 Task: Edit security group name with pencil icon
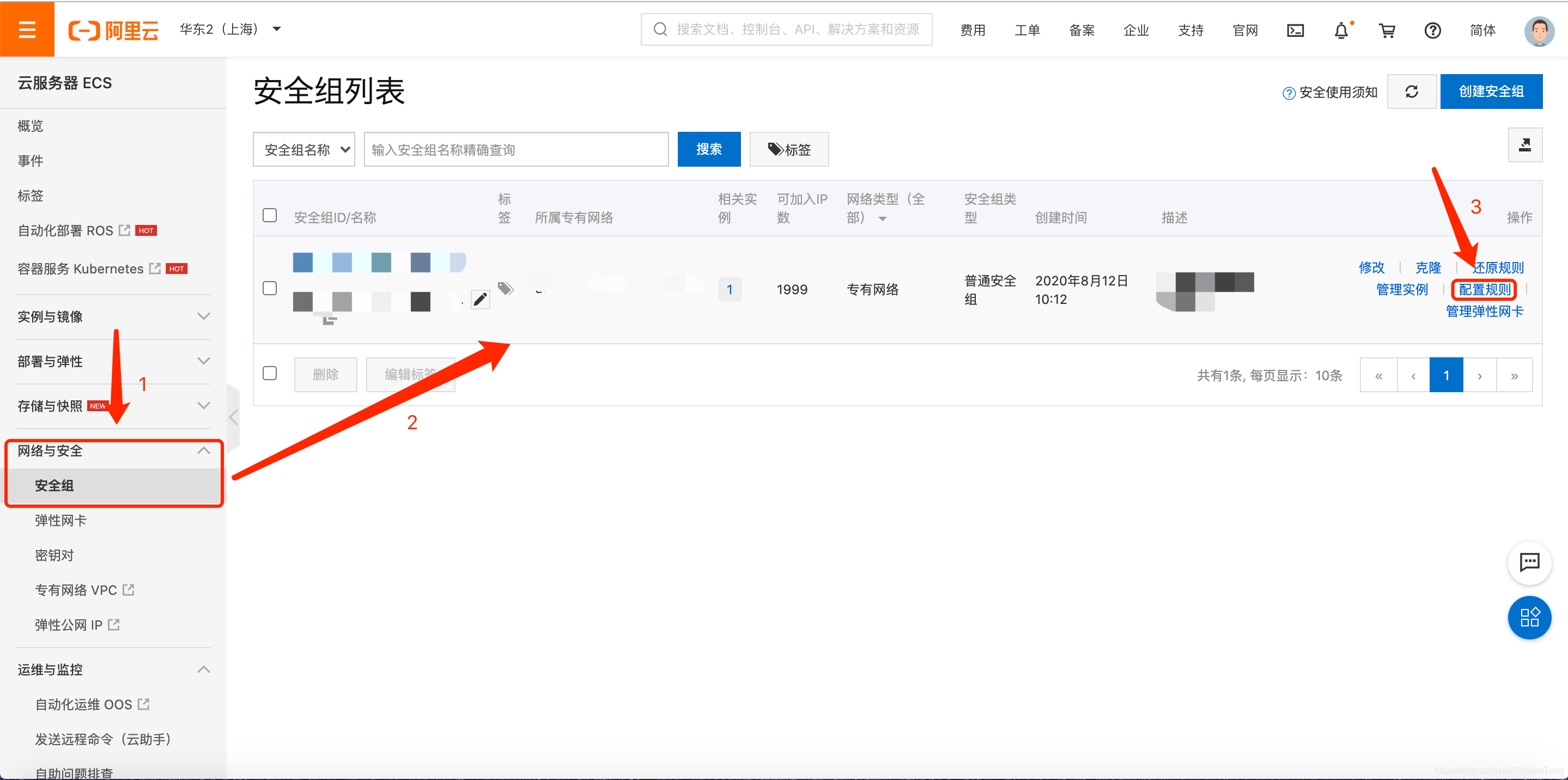pyautogui.click(x=480, y=298)
